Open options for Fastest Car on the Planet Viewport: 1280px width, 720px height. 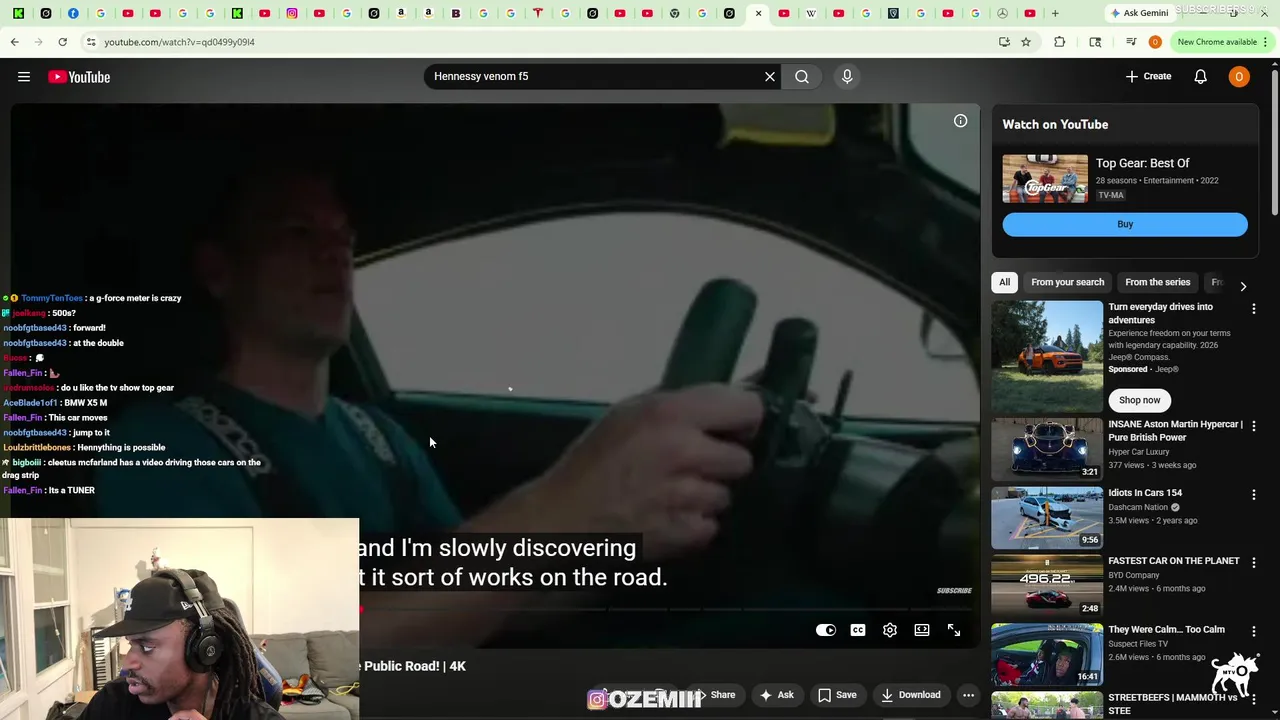1254,562
